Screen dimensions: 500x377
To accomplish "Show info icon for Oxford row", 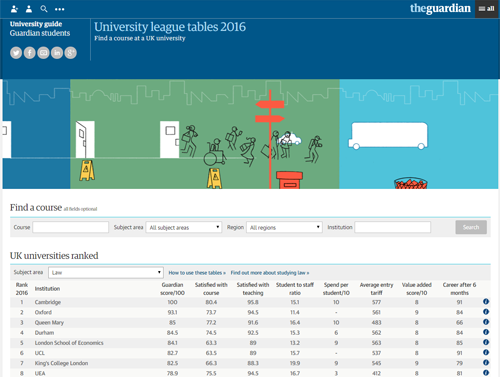I will [486, 312].
